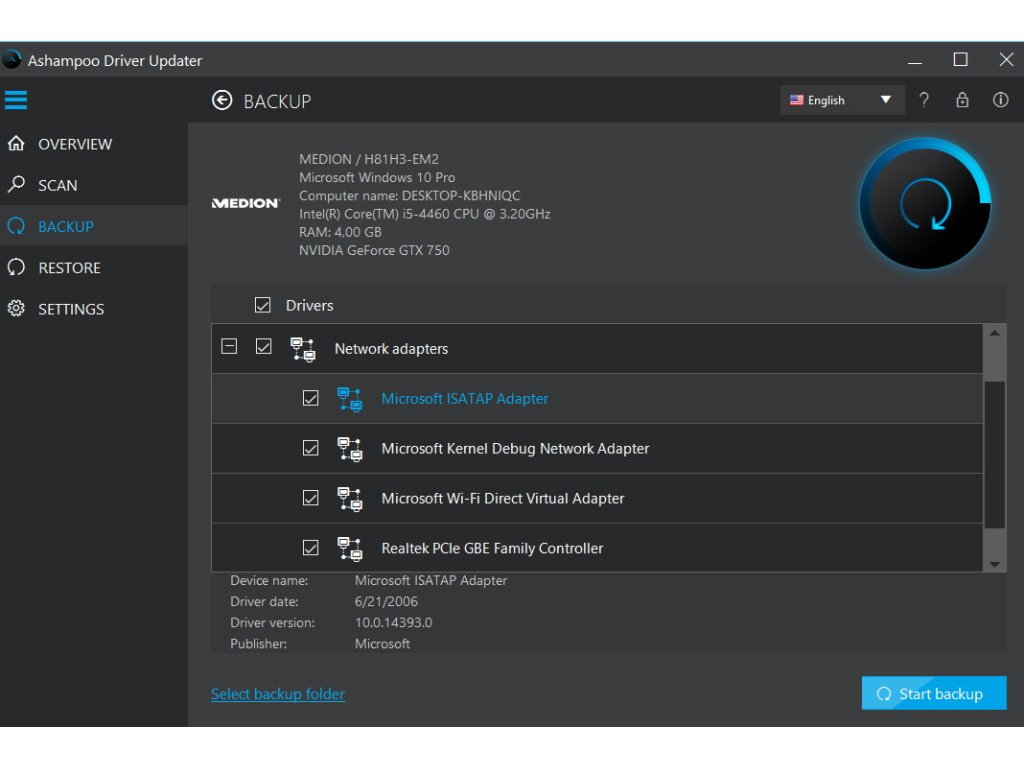This screenshot has width=1024, height=768.
Task: Click the driver list scroll down arrow
Action: (994, 564)
